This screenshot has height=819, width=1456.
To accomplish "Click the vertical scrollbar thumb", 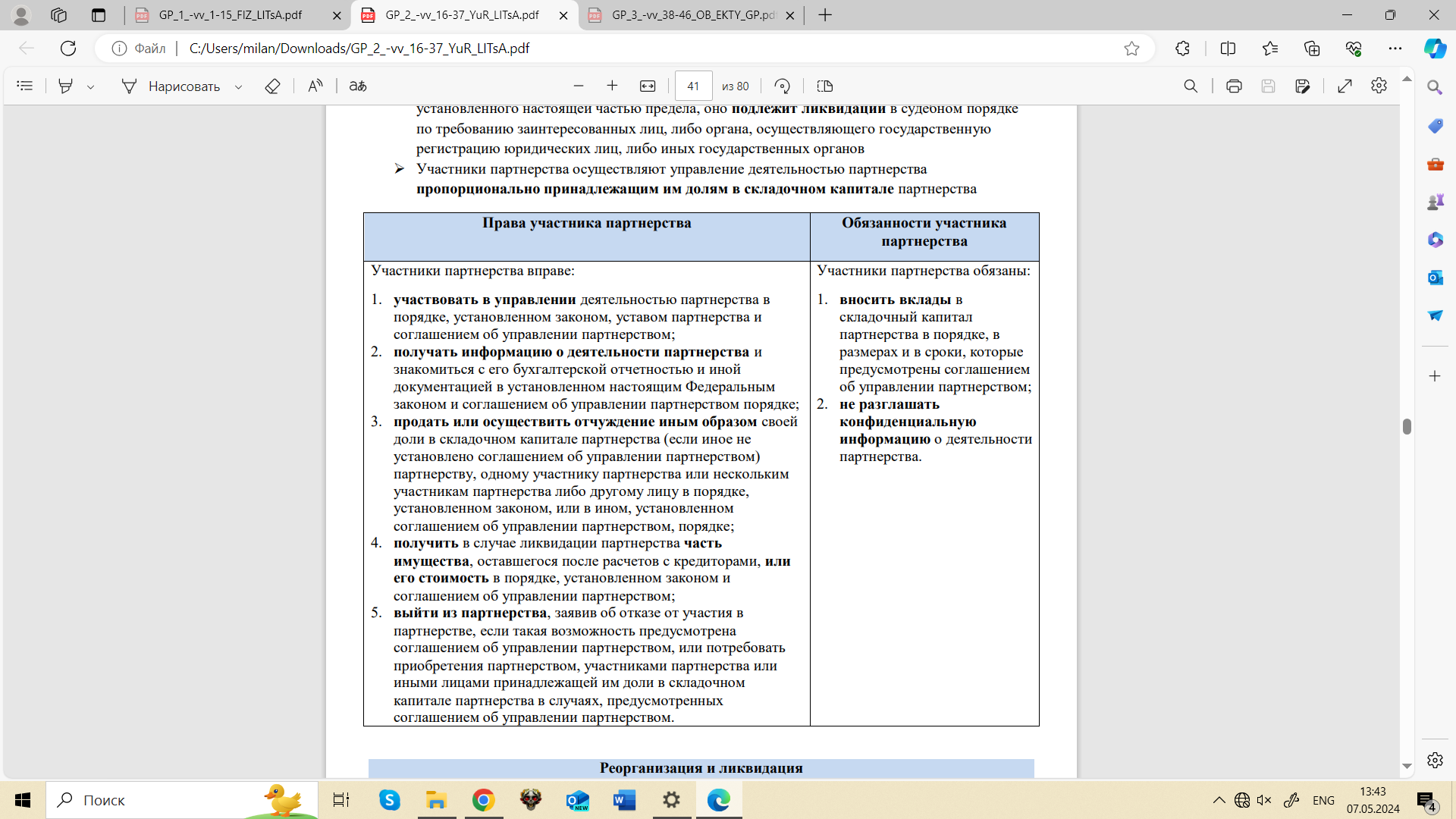I will (x=1407, y=426).
